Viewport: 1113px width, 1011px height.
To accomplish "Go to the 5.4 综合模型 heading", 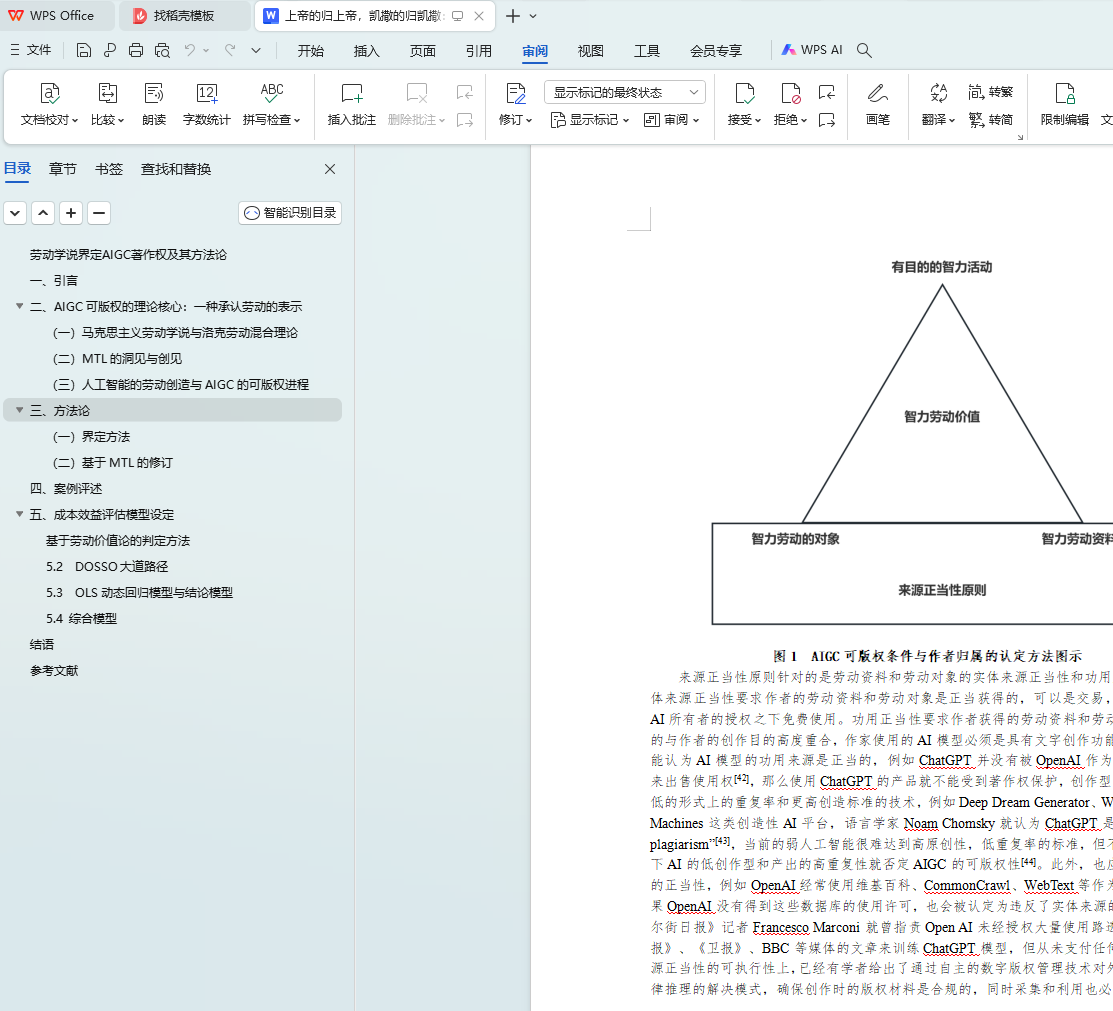I will 82,618.
